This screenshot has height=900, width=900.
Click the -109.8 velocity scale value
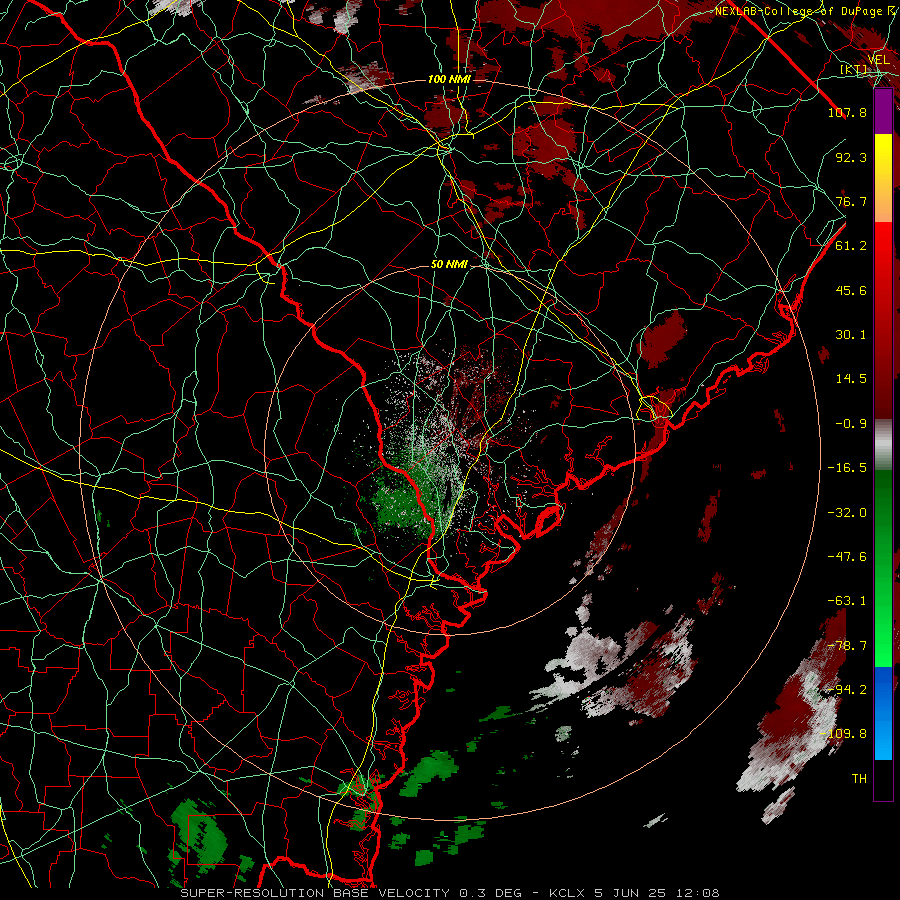pos(843,734)
